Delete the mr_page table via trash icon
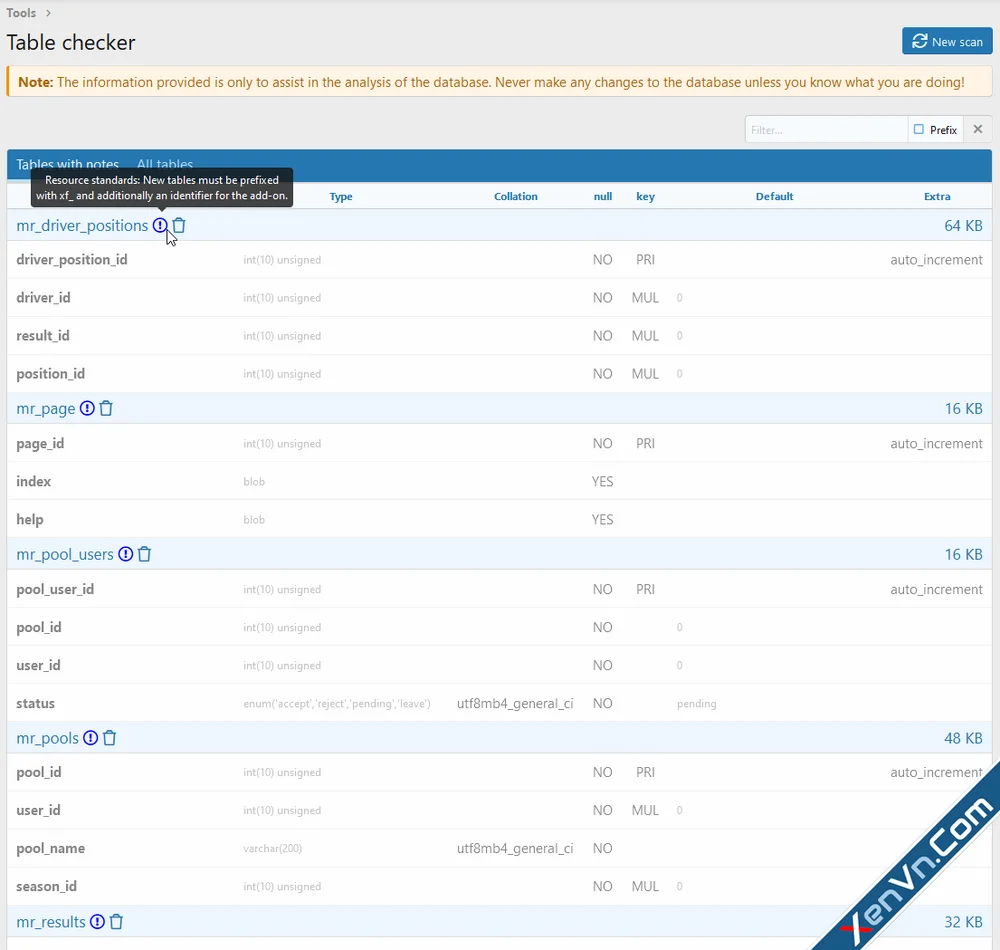This screenshot has width=1000, height=950. pyautogui.click(x=106, y=409)
